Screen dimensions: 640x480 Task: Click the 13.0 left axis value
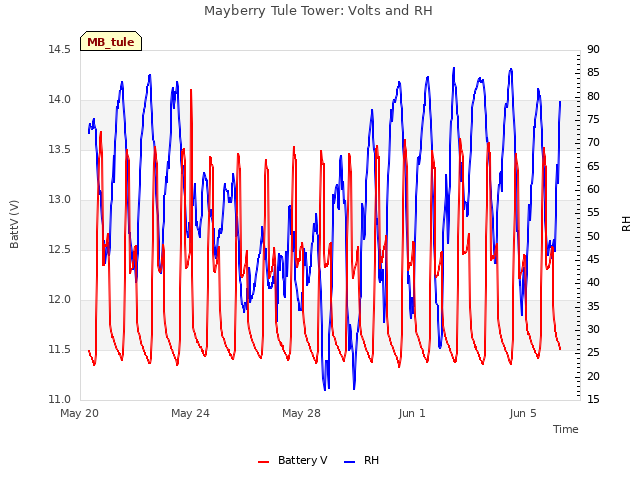click(x=59, y=200)
